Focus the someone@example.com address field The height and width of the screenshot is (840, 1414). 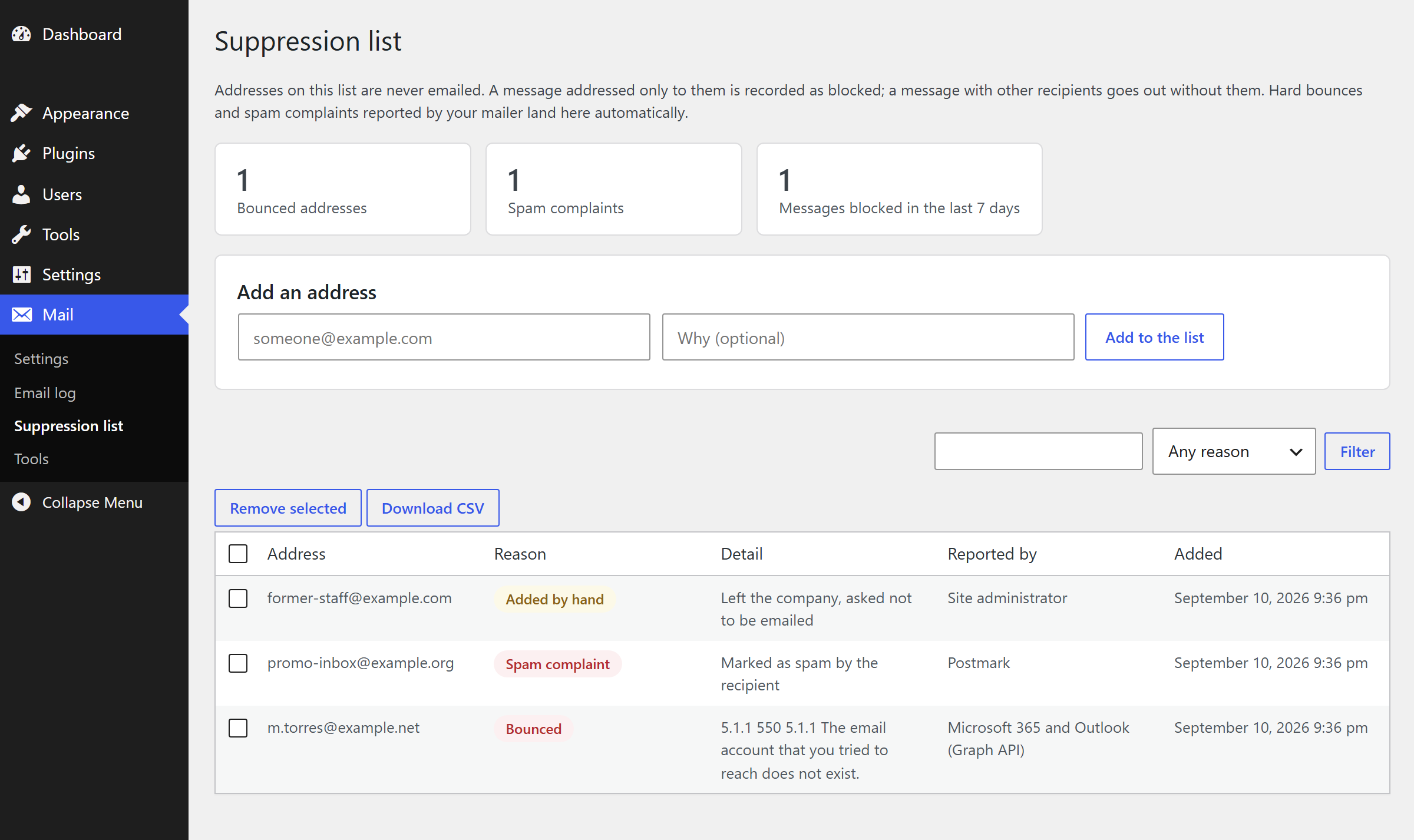444,337
